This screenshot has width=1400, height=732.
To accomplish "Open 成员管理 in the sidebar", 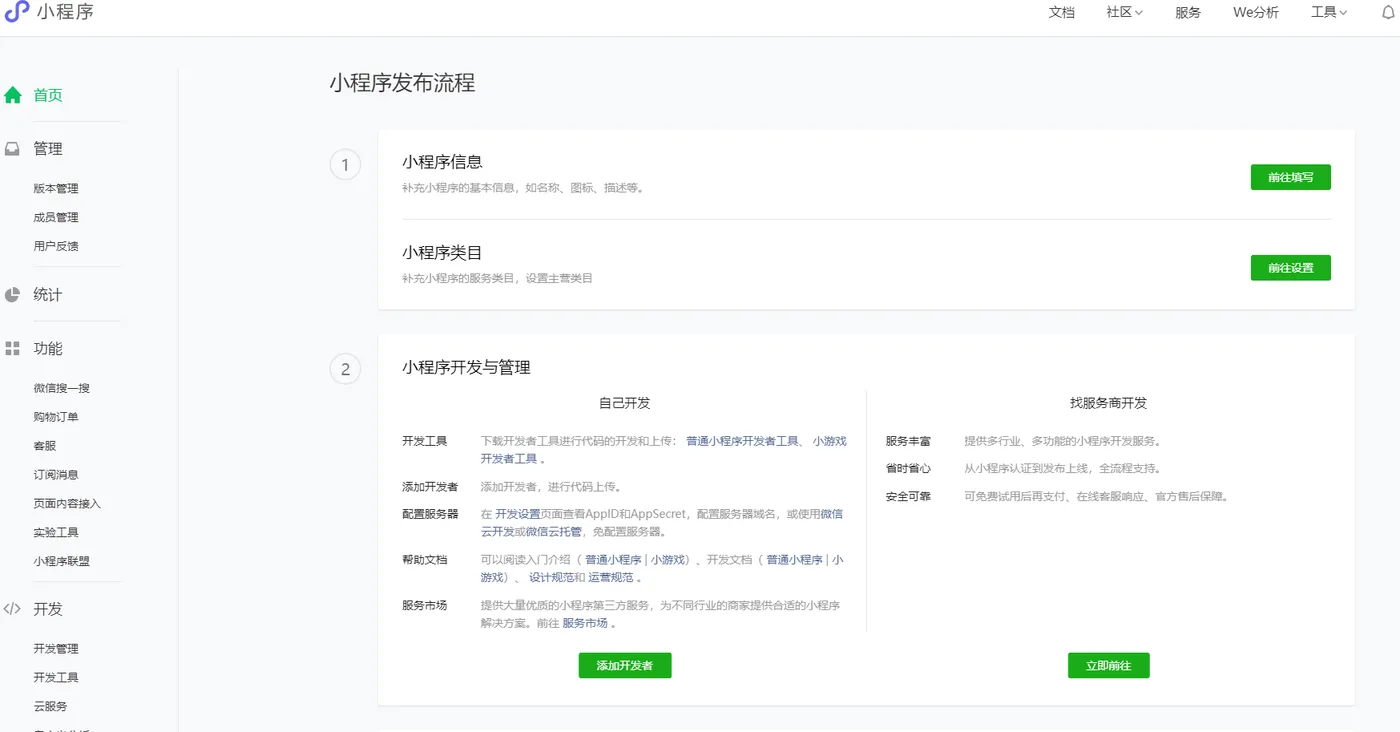I will click(56, 217).
